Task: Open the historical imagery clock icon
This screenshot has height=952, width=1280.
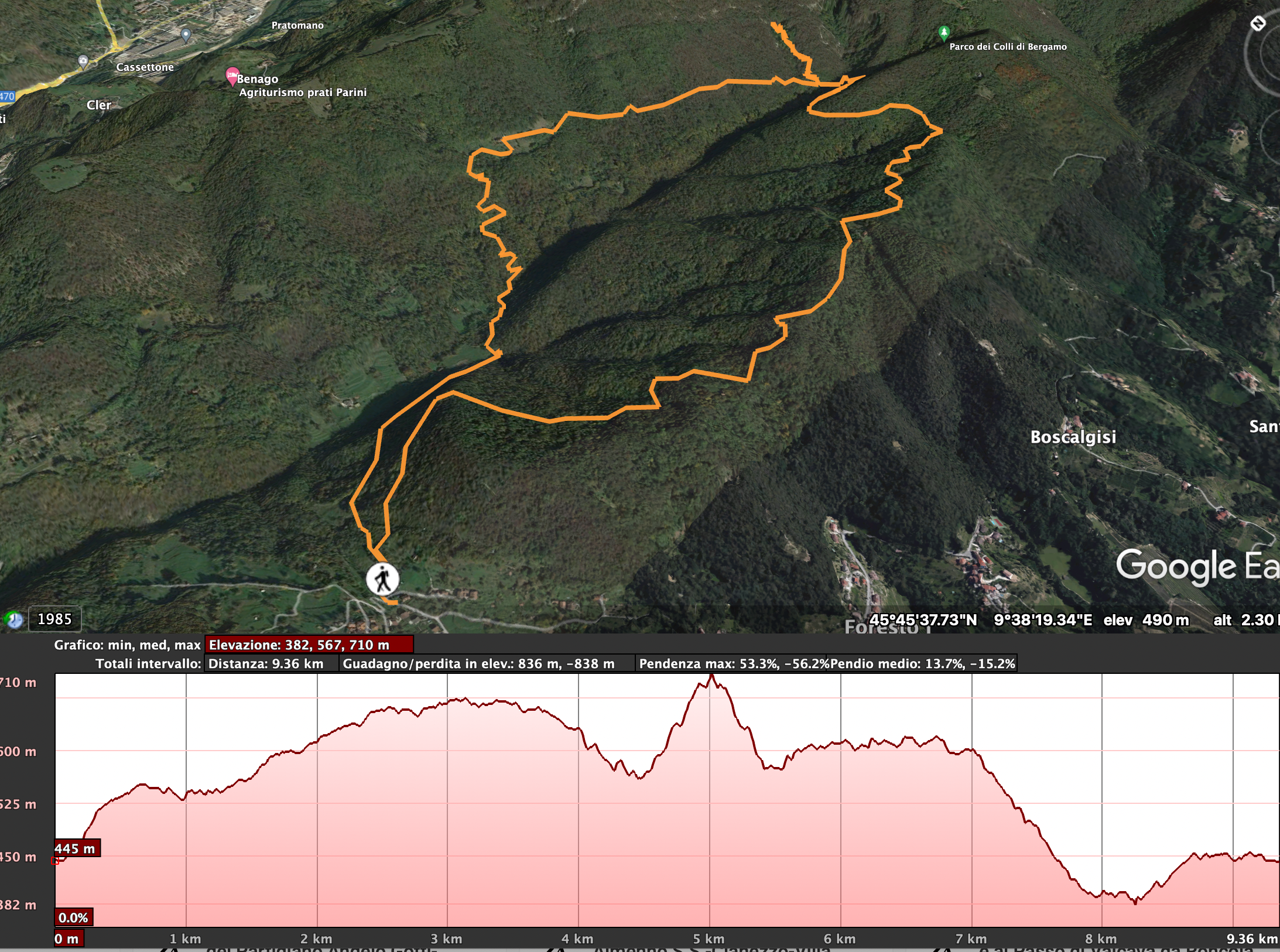Action: coord(14,619)
